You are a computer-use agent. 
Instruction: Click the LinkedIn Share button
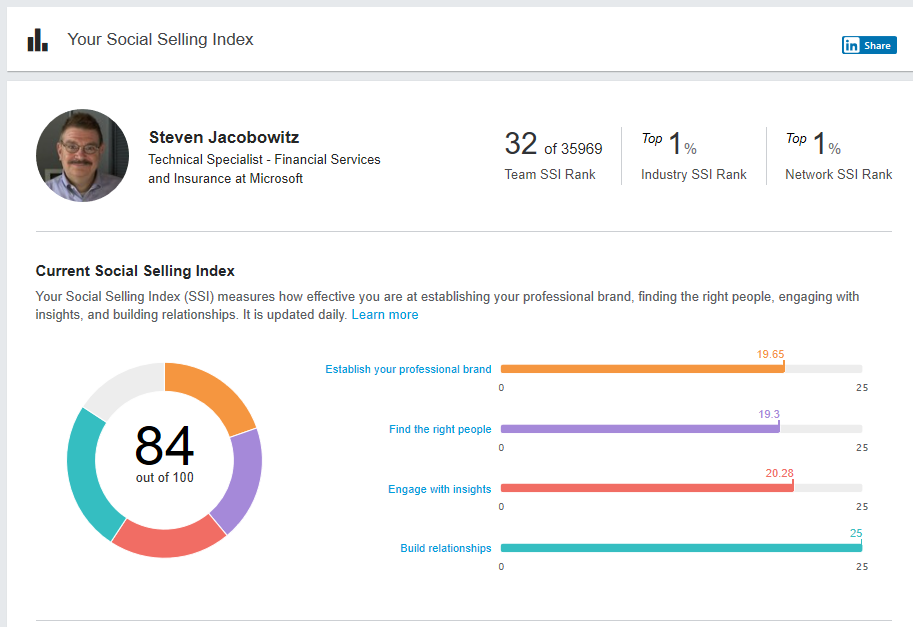868,45
